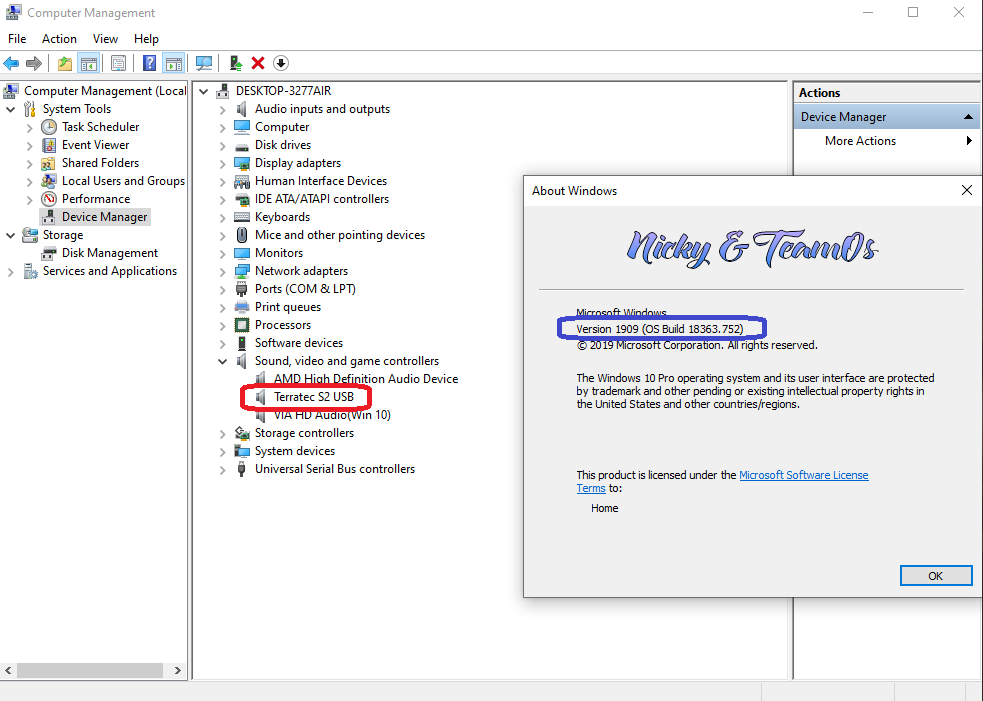Expand the Event Viewer node

pos(29,146)
